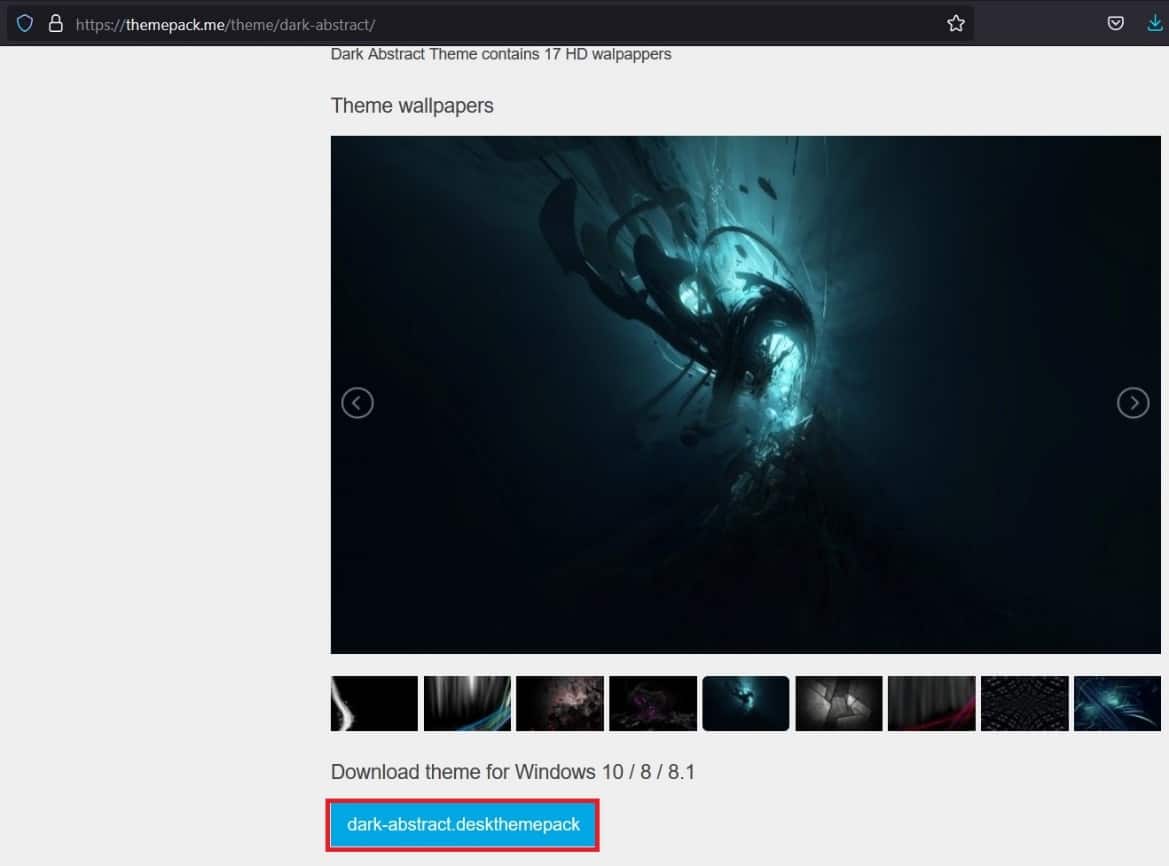View site security via the padlock icon

point(55,22)
